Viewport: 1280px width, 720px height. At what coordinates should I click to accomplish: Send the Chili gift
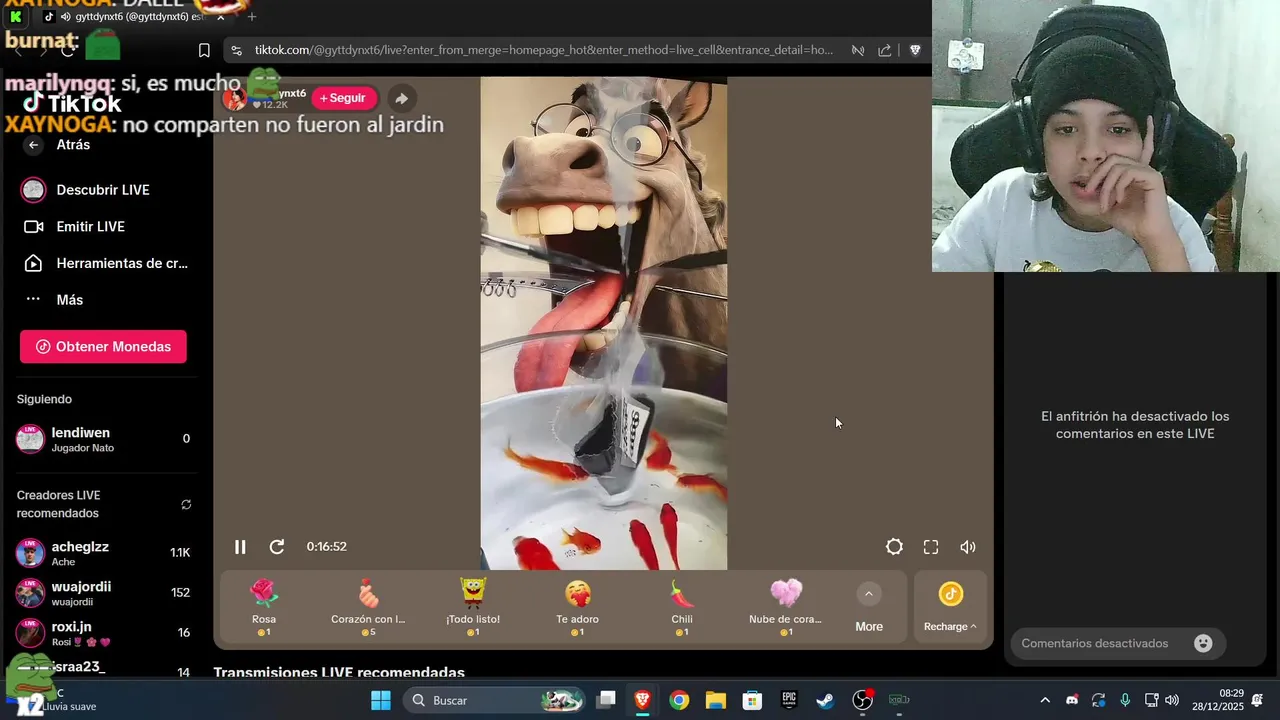click(x=682, y=607)
